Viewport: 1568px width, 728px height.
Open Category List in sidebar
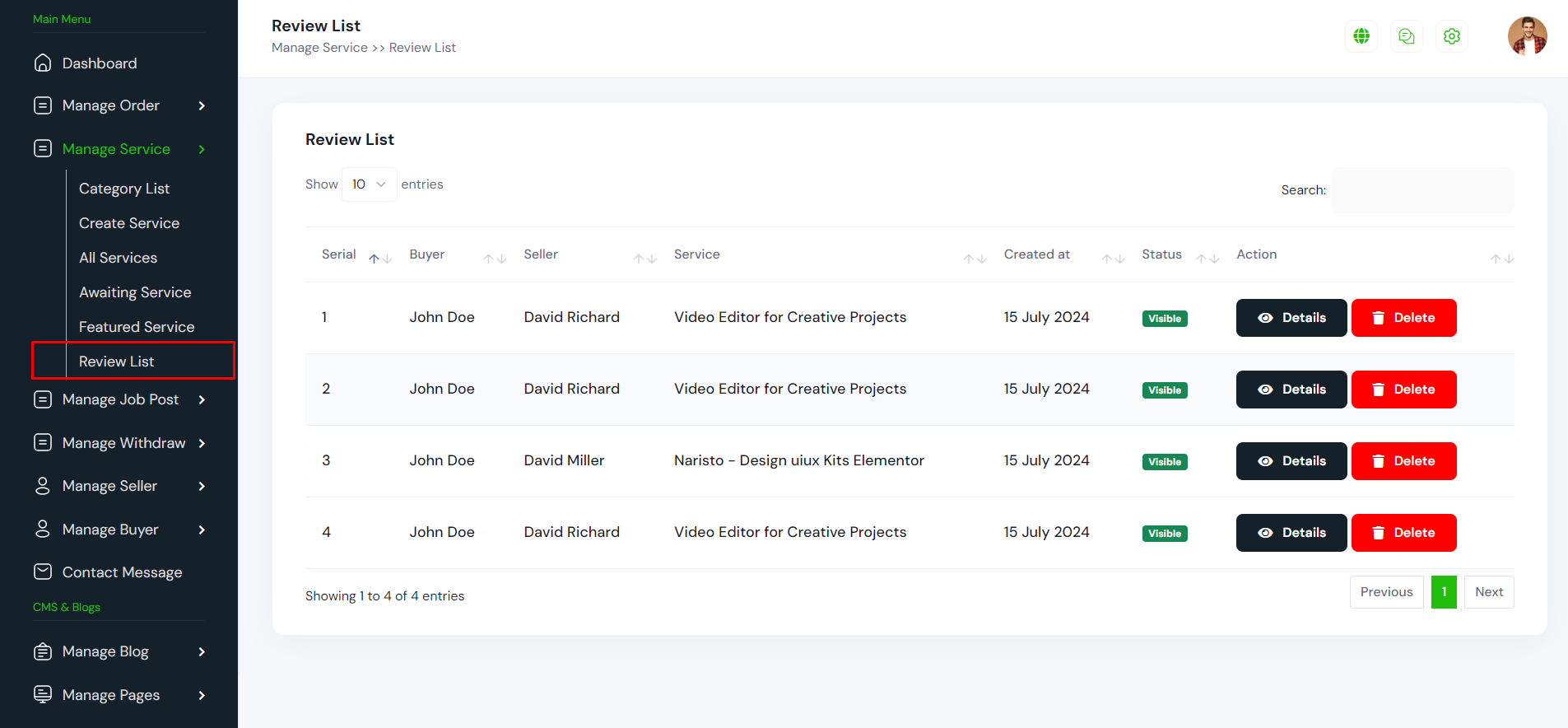[x=124, y=189]
